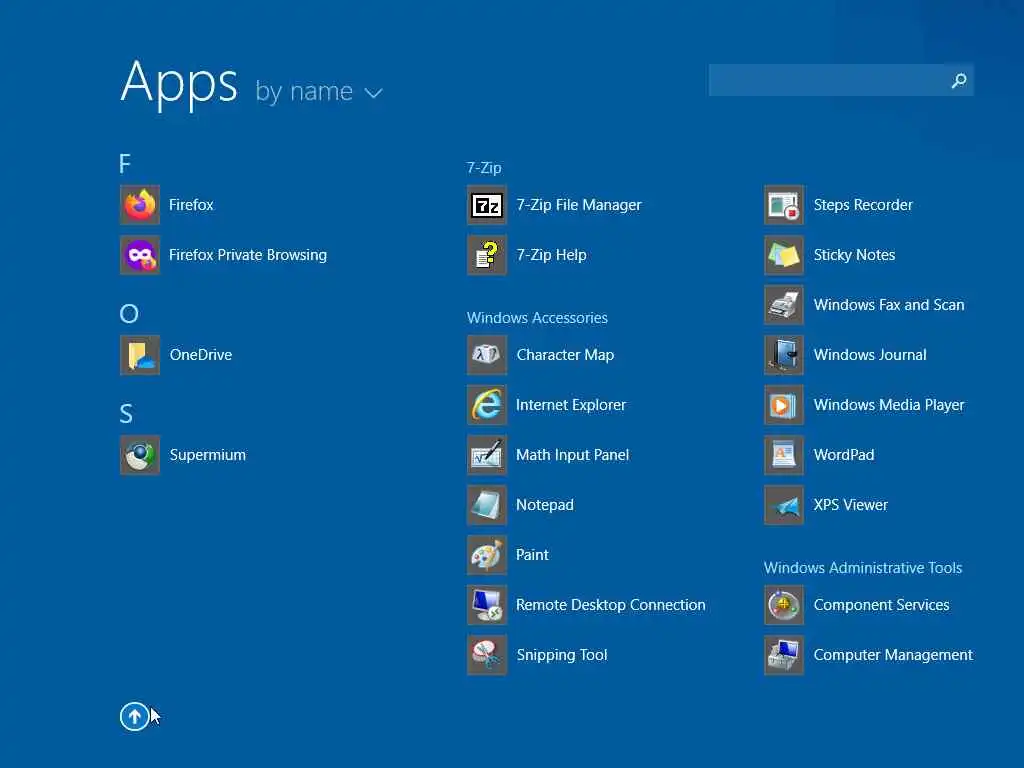Click the Windows Accessories group header
Image resolution: width=1024 pixels, height=768 pixels.
537,317
